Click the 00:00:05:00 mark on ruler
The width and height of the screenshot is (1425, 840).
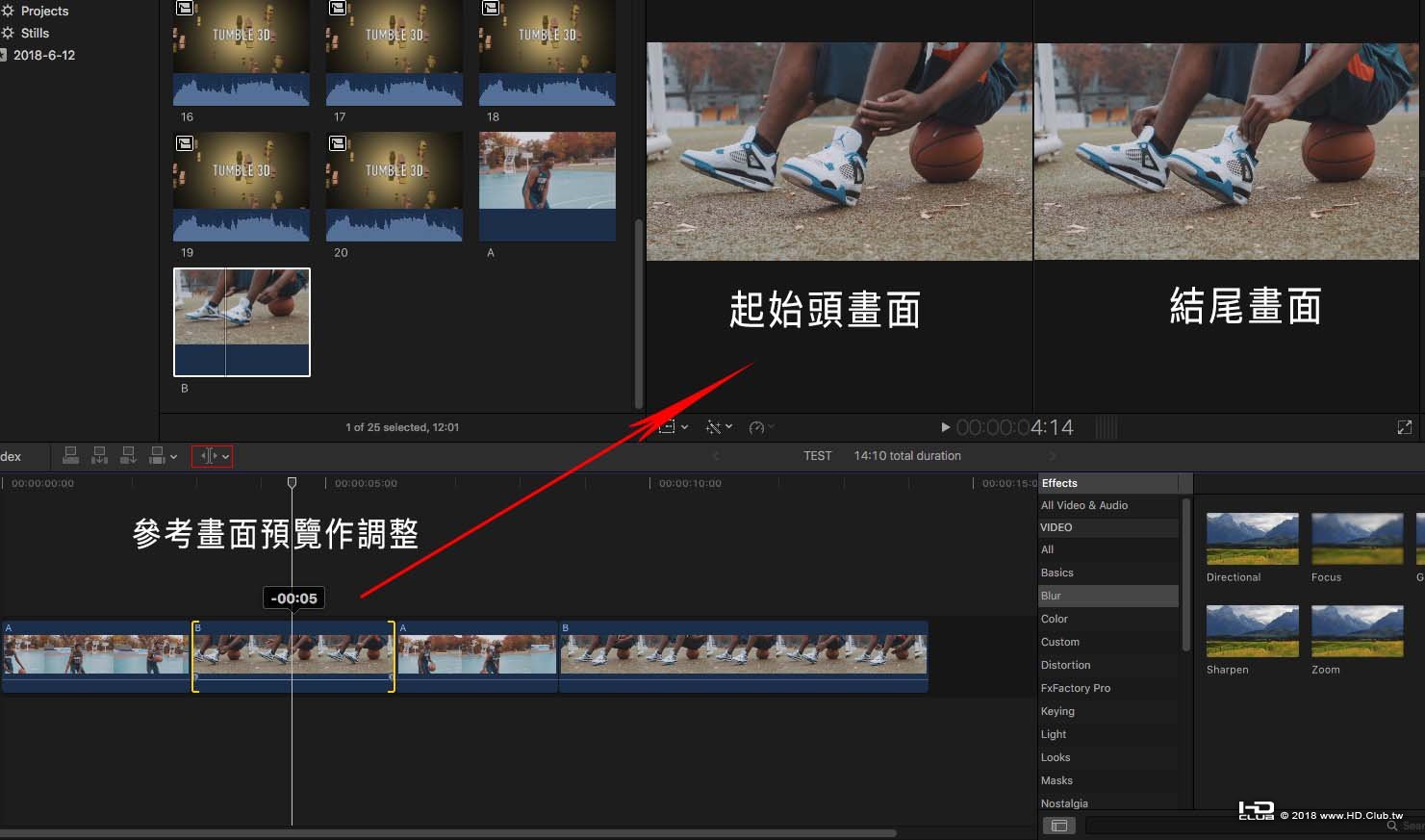coord(366,483)
